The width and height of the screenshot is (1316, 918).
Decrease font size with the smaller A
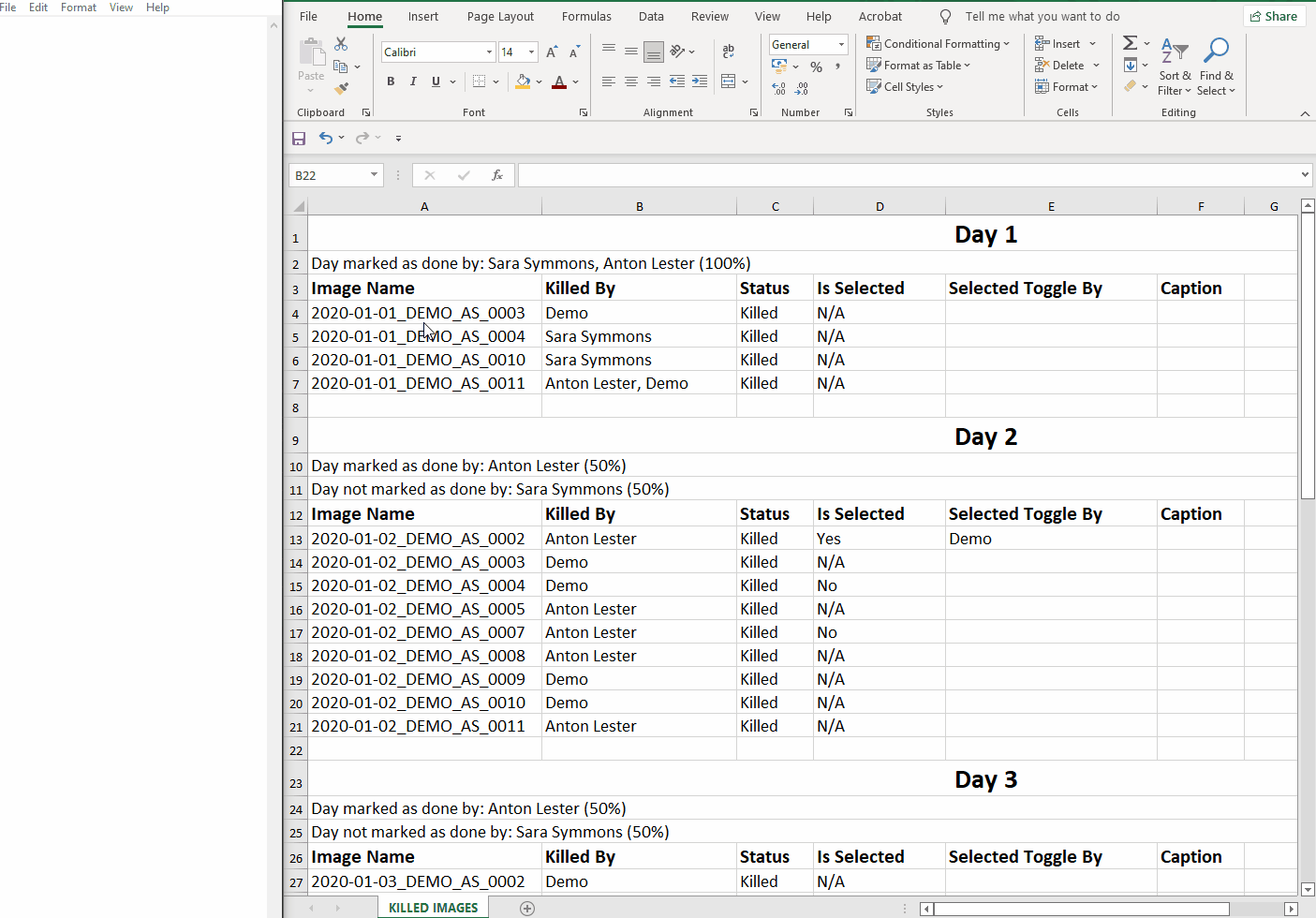coord(575,52)
